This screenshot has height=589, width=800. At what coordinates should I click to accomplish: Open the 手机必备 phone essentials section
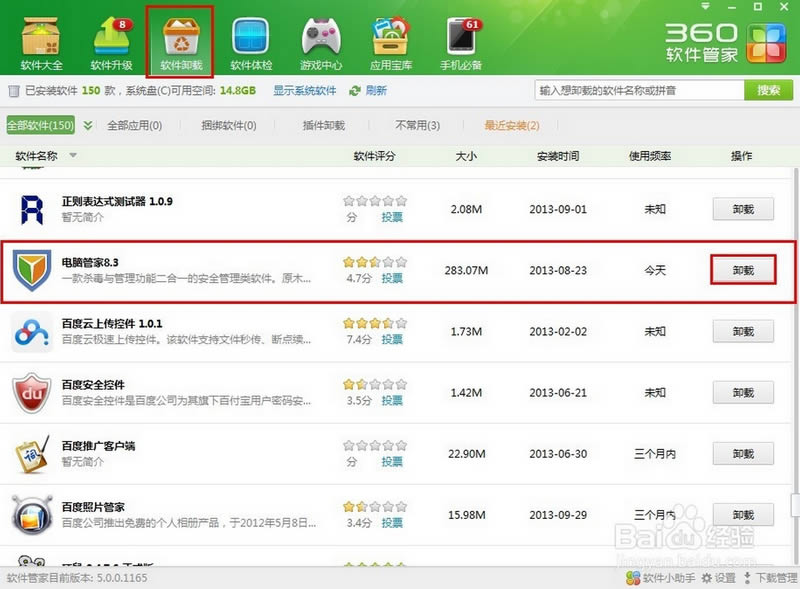tap(461, 43)
